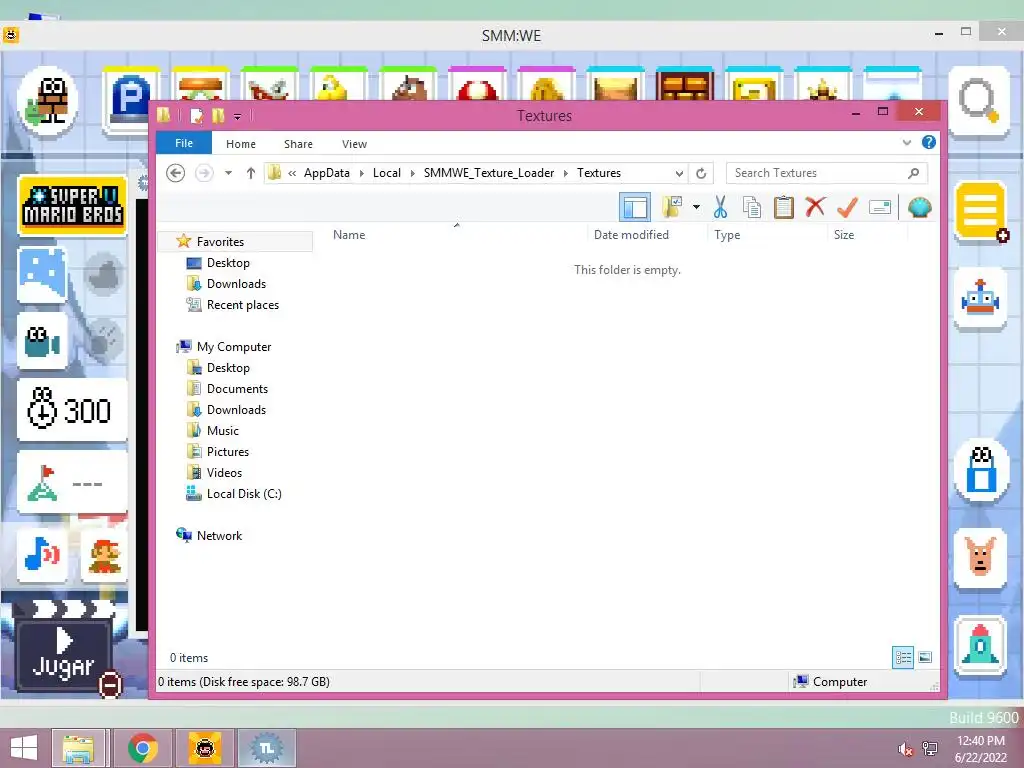The height and width of the screenshot is (768, 1024).
Task: Expand the ribbon with chevron arrow
Action: coord(906,142)
